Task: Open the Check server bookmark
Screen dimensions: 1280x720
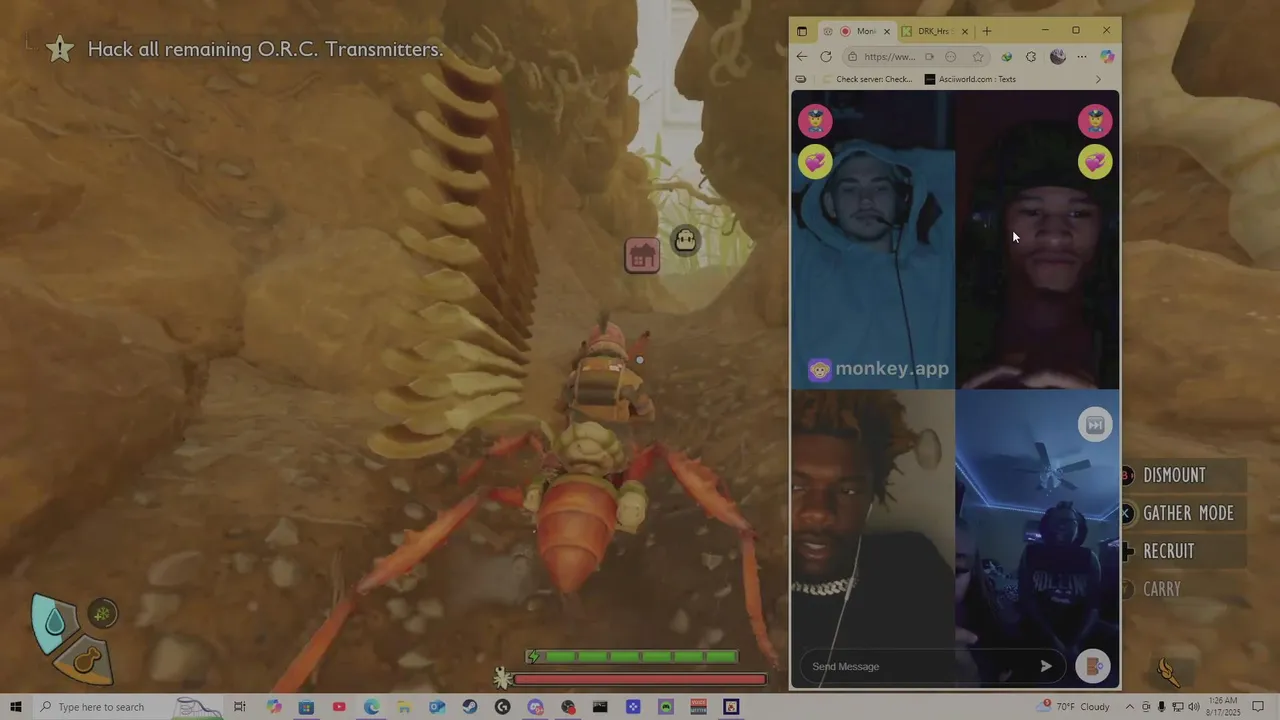Action: click(866, 79)
